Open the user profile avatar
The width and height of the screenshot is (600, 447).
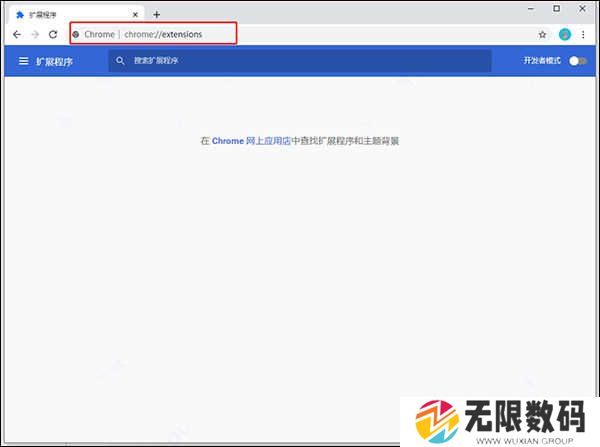565,34
